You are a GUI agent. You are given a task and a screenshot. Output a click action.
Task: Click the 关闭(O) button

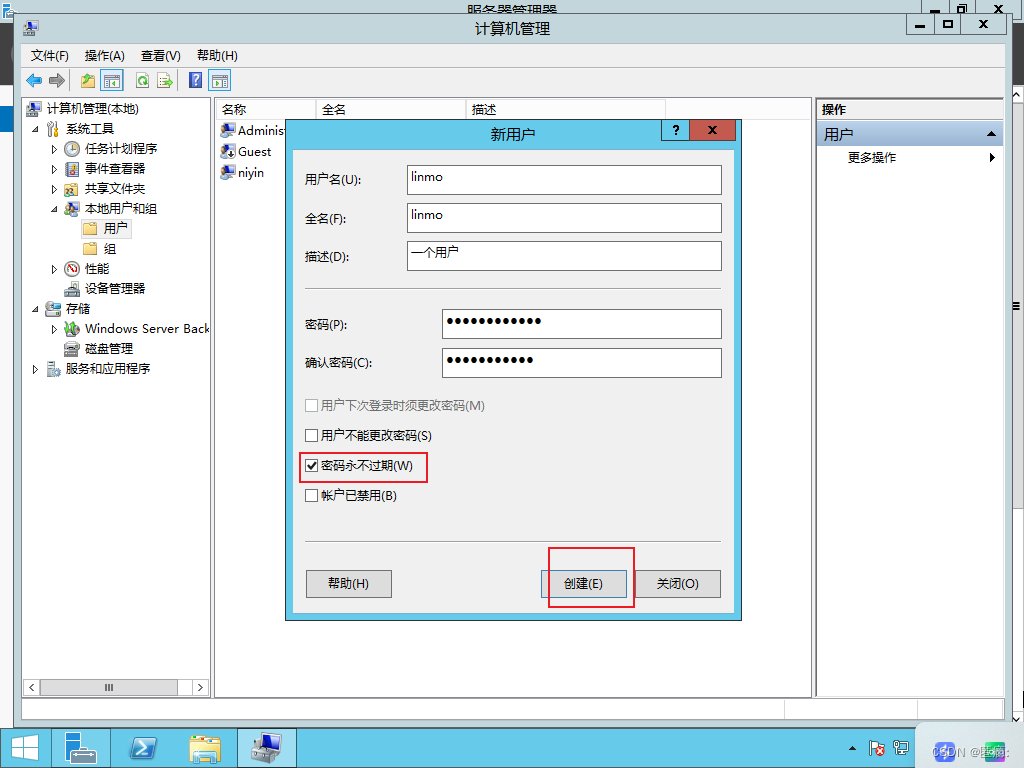[678, 584]
